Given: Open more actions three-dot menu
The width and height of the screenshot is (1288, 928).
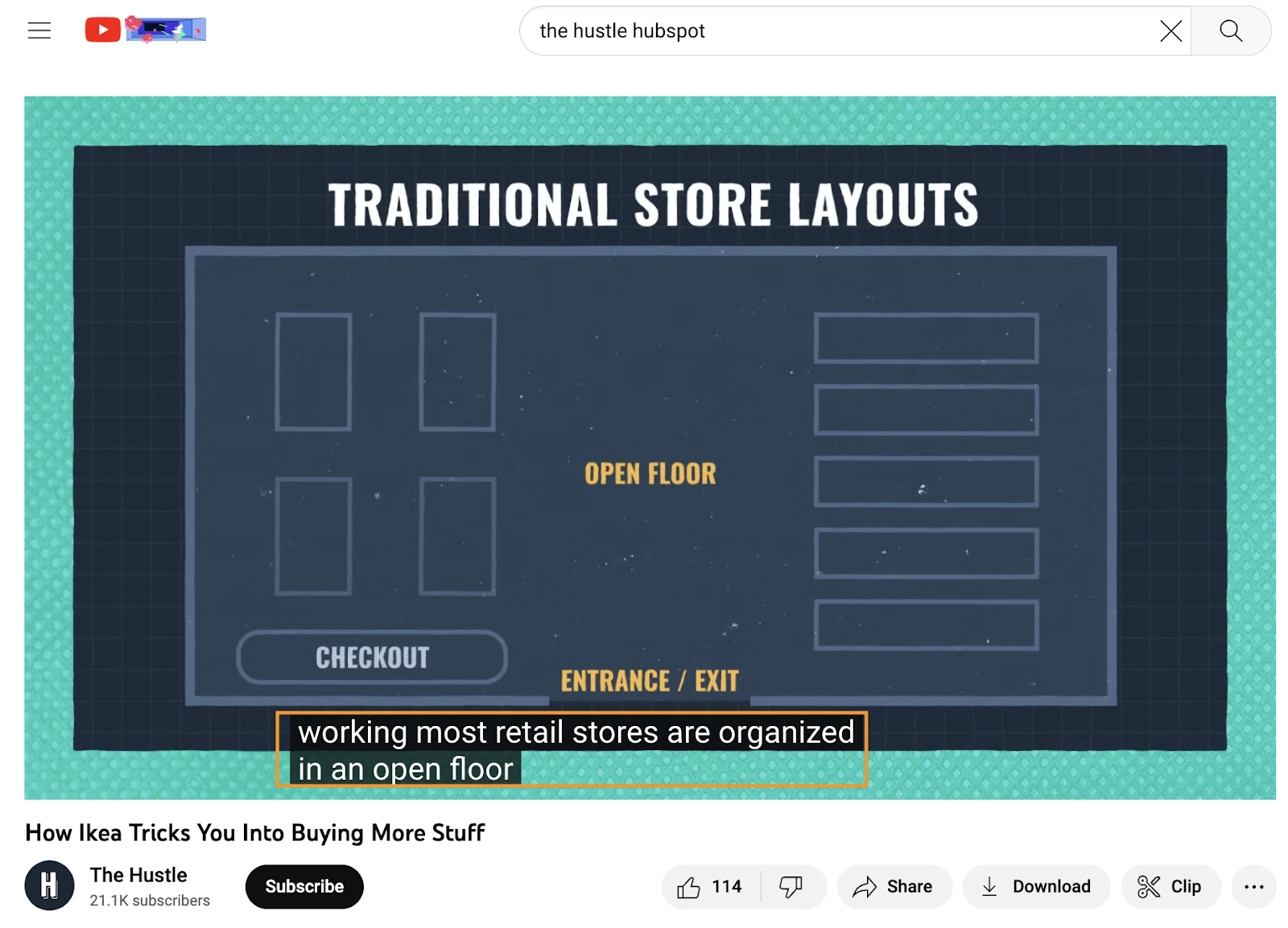Looking at the screenshot, I should (1253, 887).
